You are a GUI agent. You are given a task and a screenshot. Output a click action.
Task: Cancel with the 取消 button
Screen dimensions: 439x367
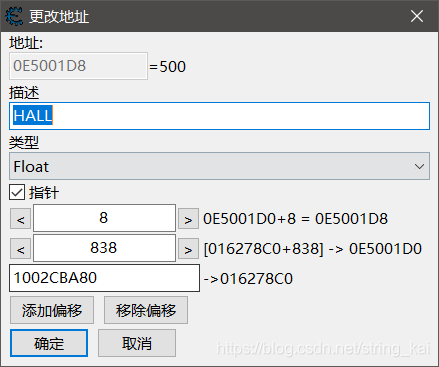pyautogui.click(x=137, y=343)
